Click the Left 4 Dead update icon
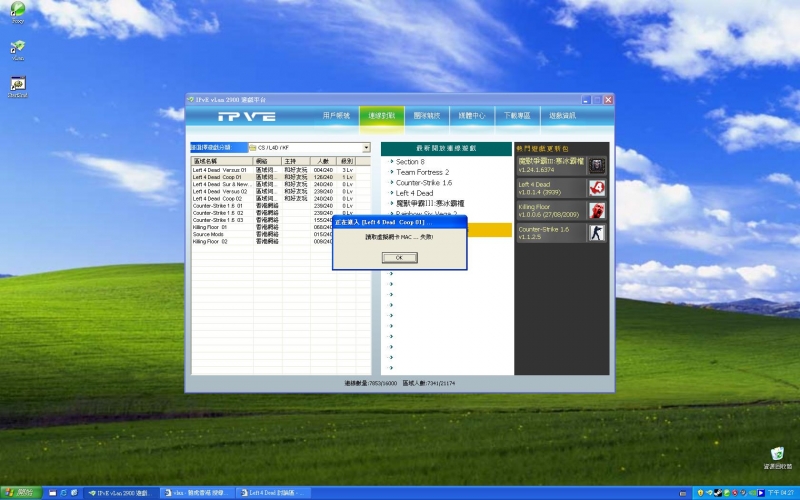The image size is (800, 500). pos(596,188)
